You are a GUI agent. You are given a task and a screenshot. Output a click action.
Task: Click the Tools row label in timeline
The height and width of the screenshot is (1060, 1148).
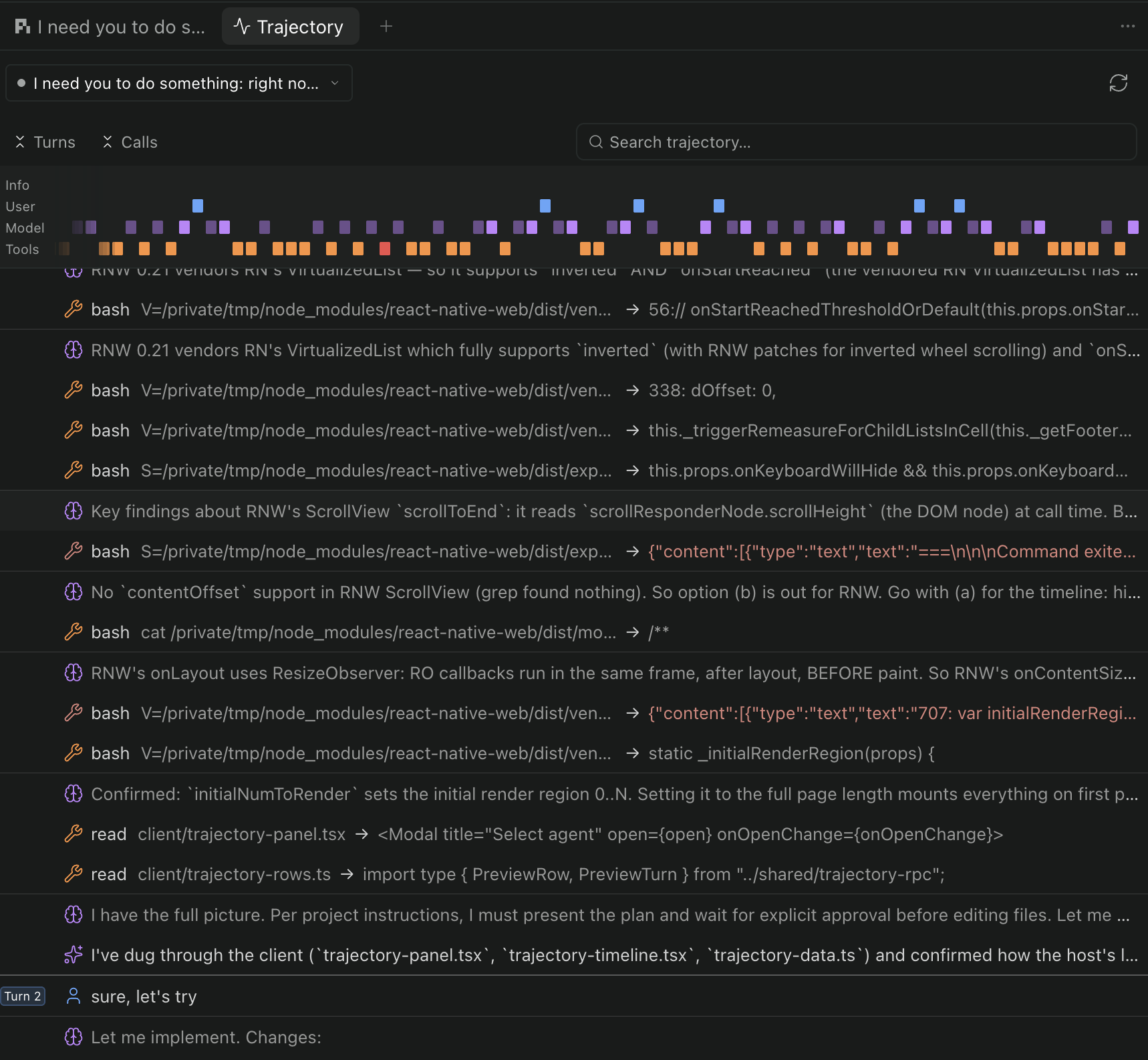(22, 249)
